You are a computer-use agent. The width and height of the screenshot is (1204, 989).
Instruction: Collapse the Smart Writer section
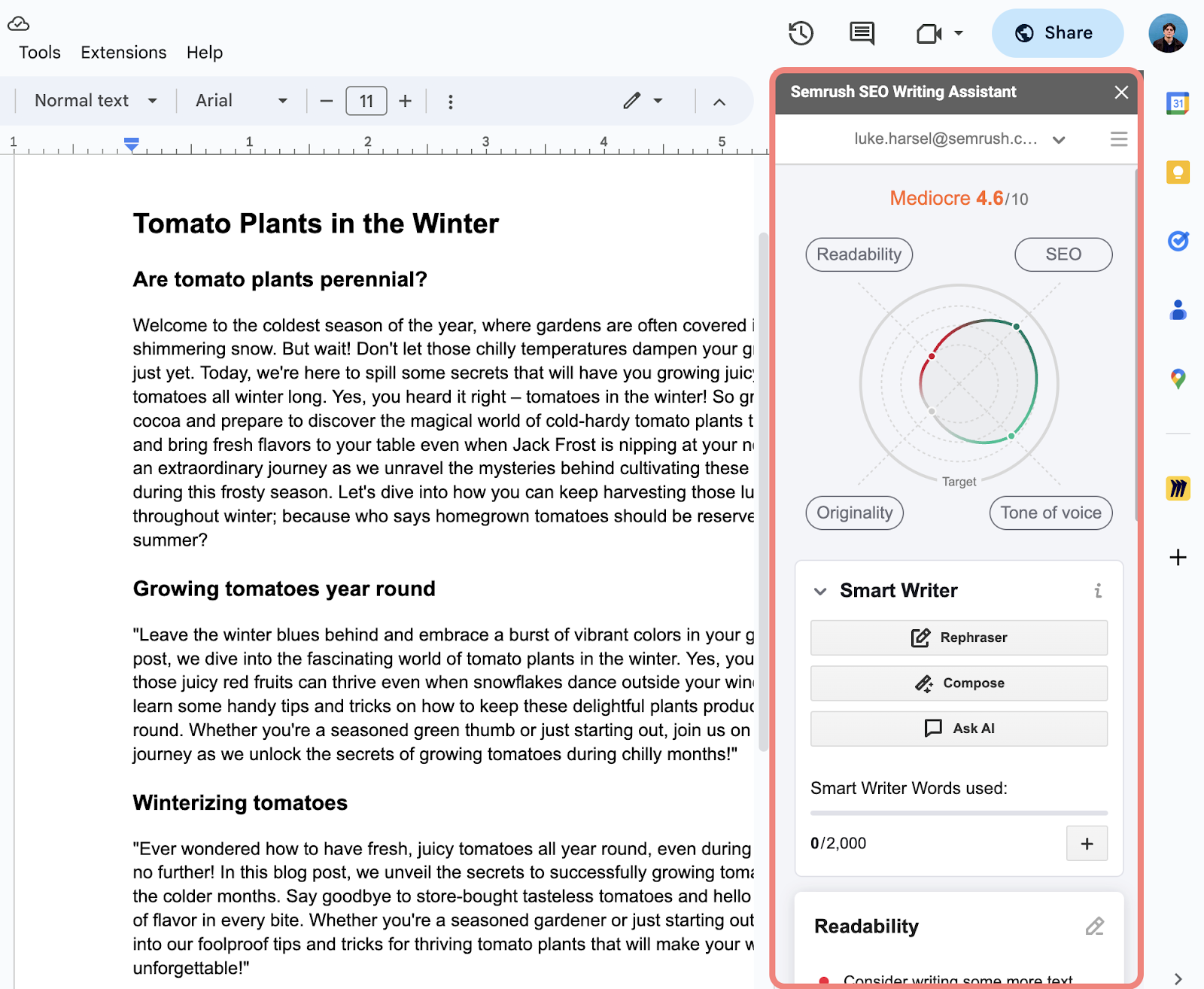click(820, 592)
